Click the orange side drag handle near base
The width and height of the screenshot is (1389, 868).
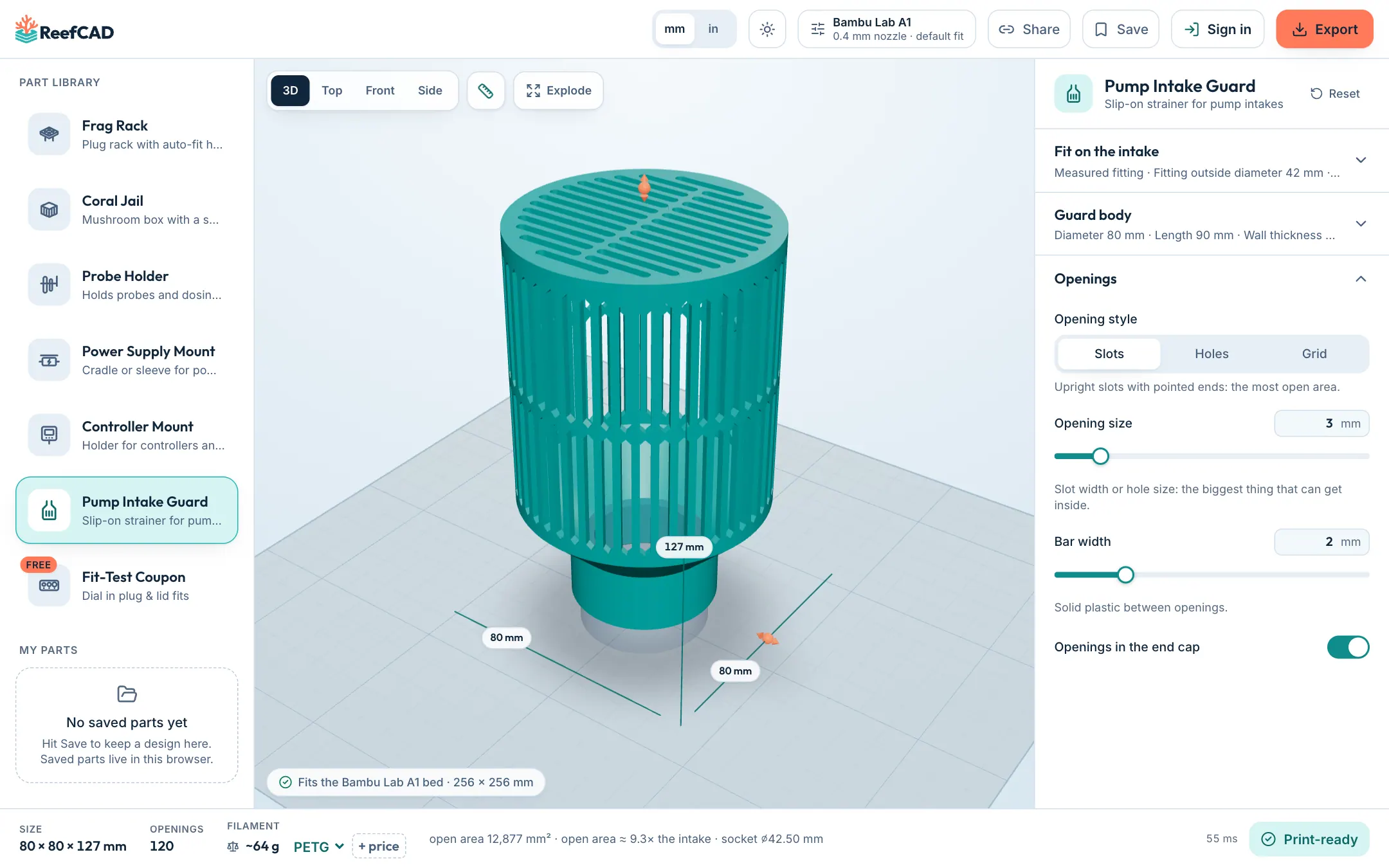pyautogui.click(x=767, y=638)
